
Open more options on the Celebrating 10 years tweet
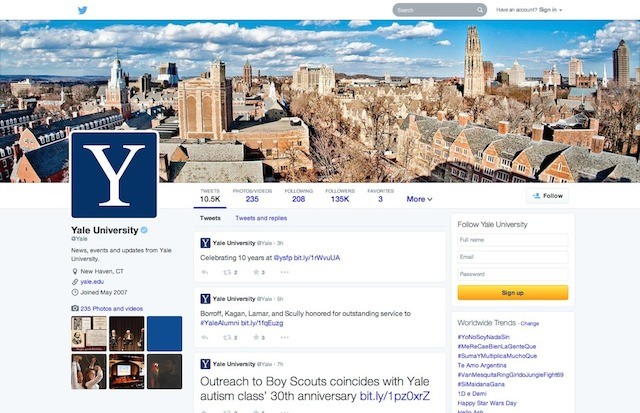[x=284, y=272]
